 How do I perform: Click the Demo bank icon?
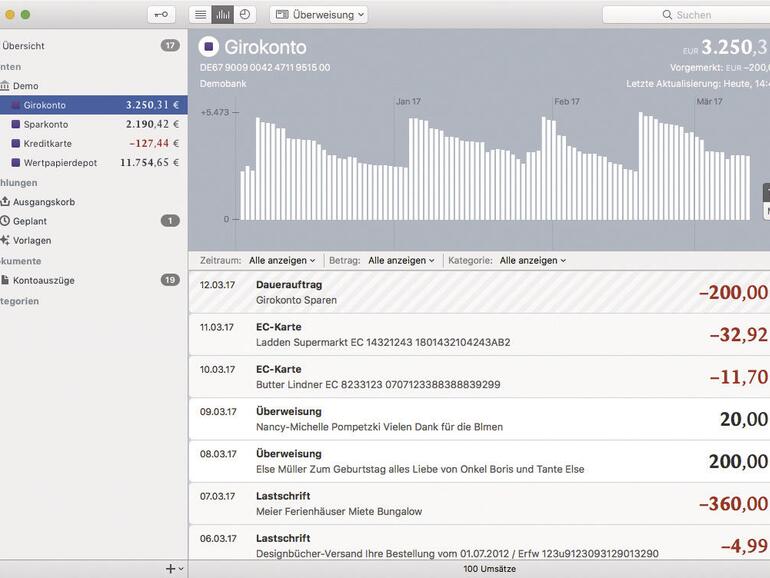point(5,86)
